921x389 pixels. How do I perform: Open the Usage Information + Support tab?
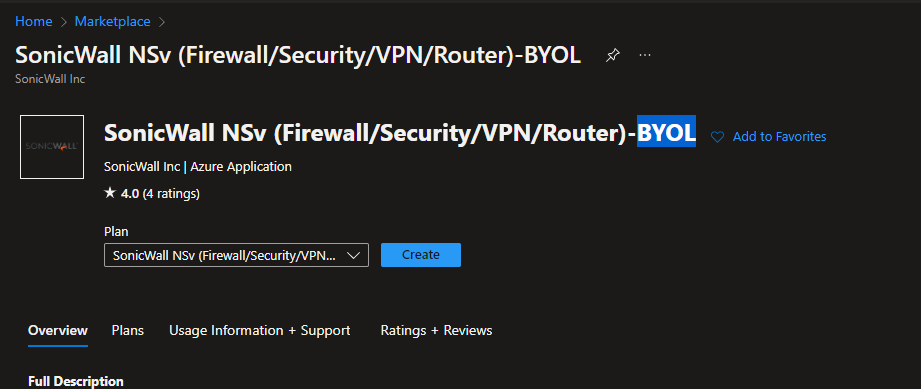tap(260, 330)
